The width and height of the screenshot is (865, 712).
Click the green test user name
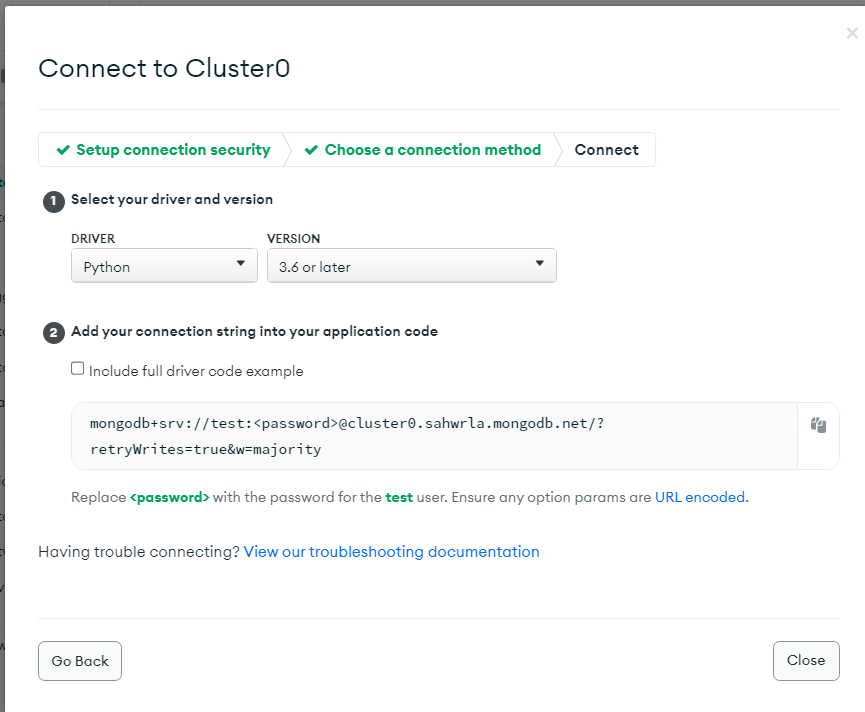coord(399,497)
